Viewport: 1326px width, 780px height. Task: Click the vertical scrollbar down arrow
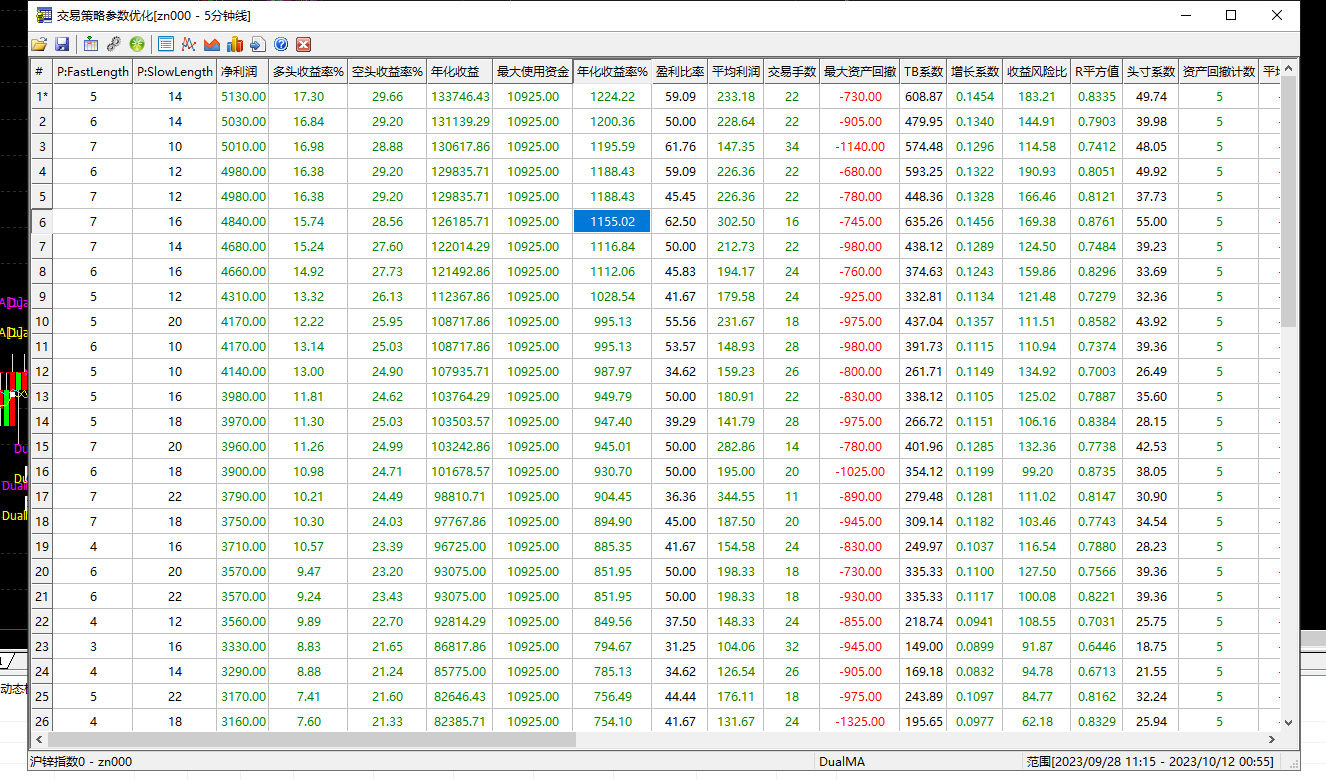click(1288, 722)
